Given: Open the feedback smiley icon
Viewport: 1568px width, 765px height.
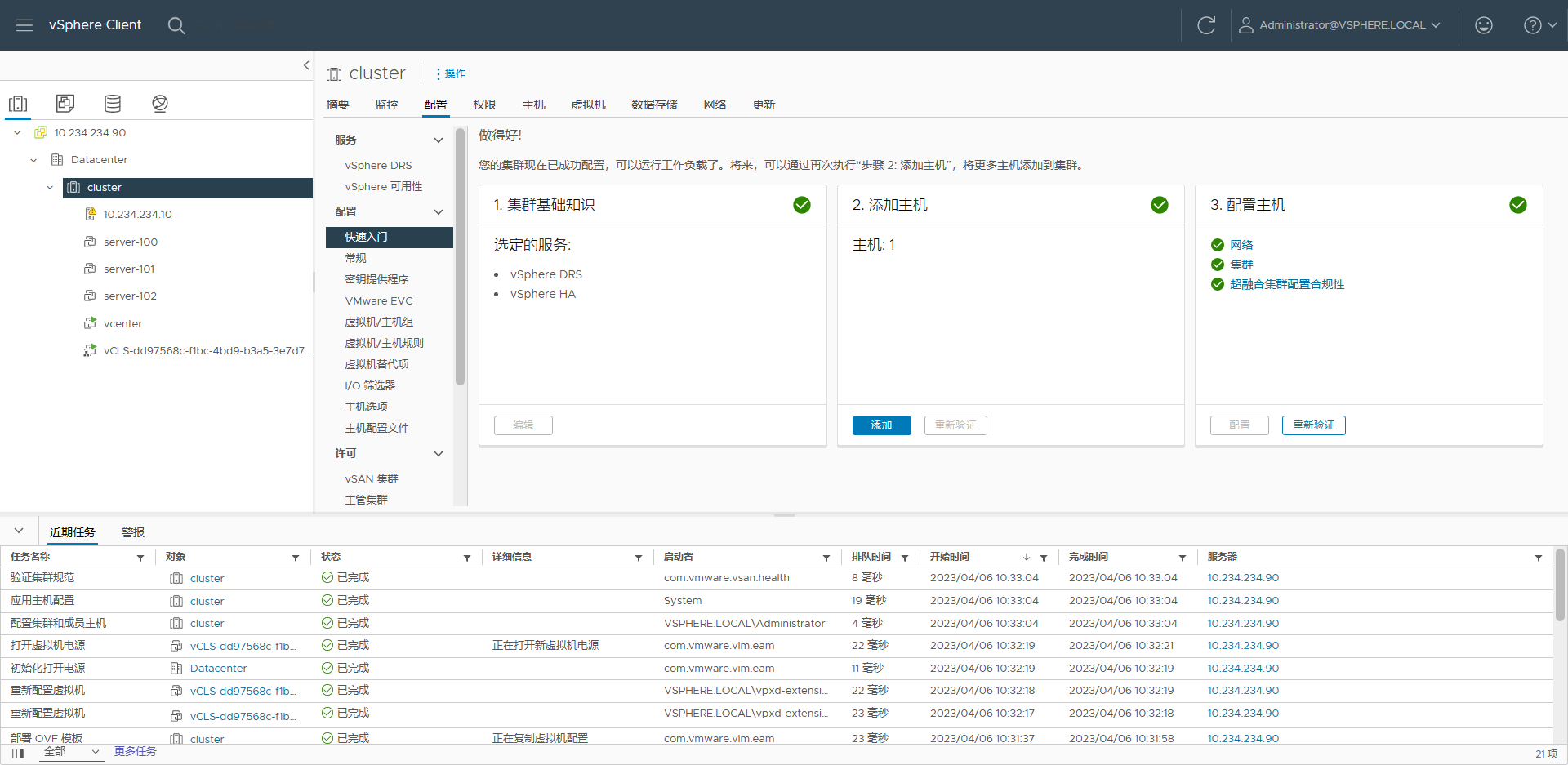Looking at the screenshot, I should click(x=1484, y=25).
